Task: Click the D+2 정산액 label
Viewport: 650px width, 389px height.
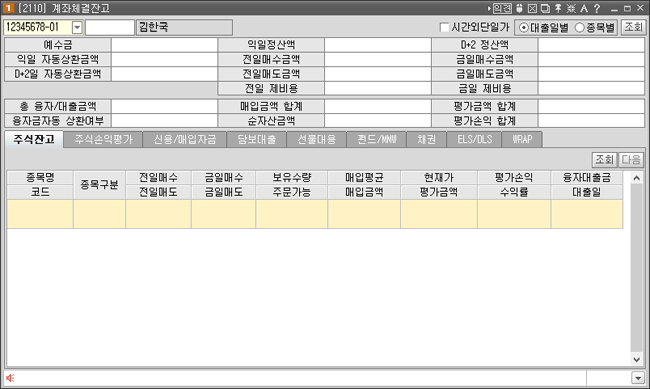Action: point(484,45)
